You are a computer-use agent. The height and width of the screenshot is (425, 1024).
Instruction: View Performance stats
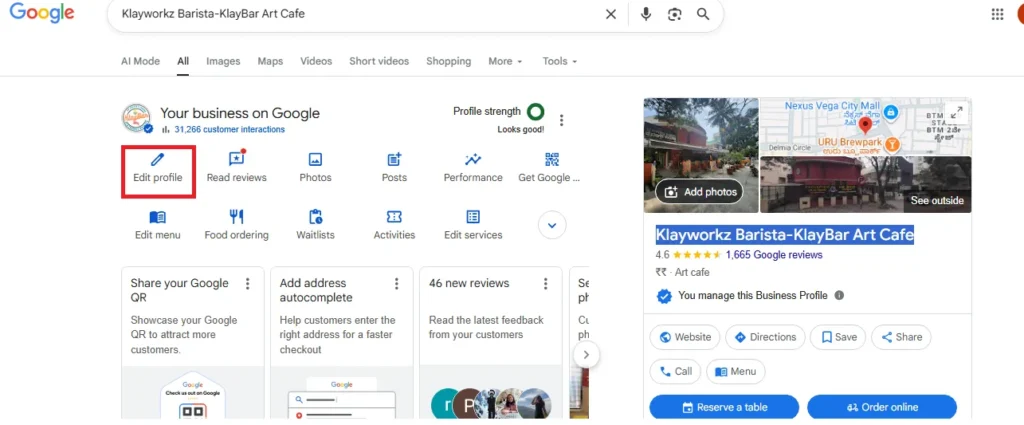(x=473, y=168)
